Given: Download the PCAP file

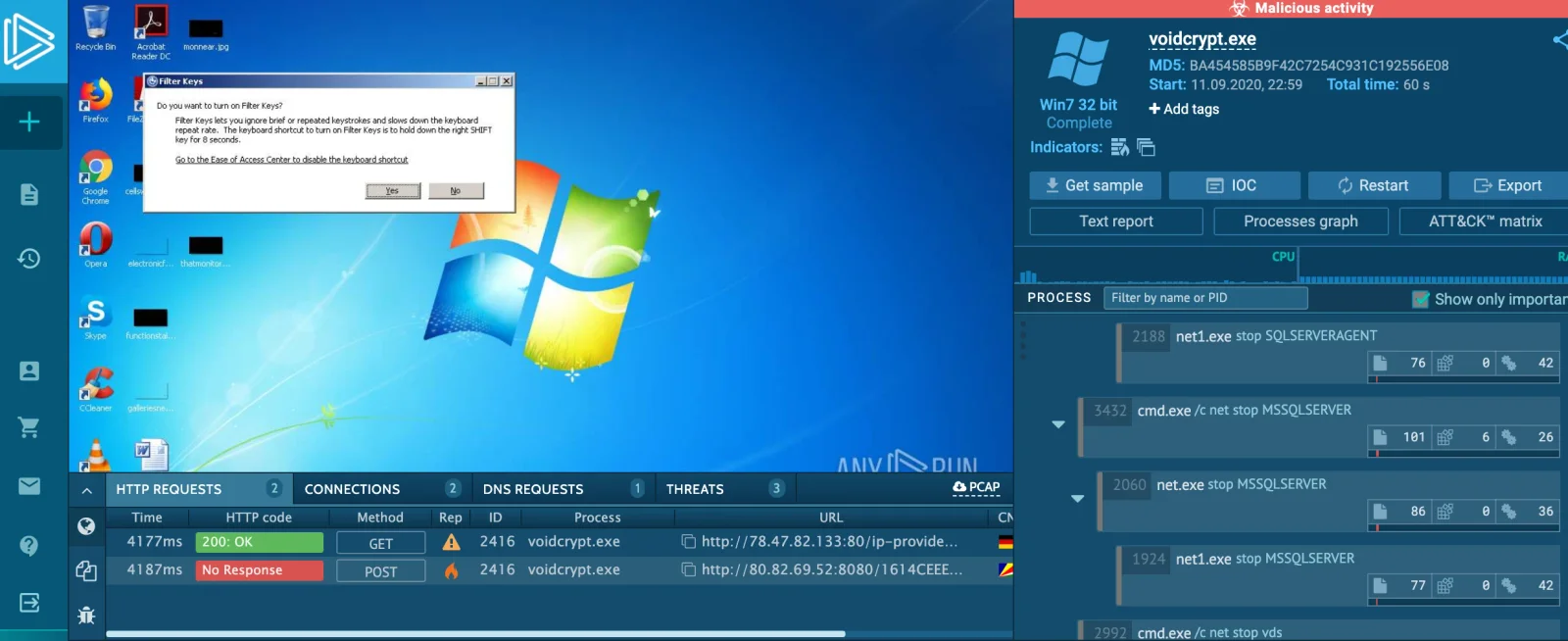Looking at the screenshot, I should tap(976, 487).
